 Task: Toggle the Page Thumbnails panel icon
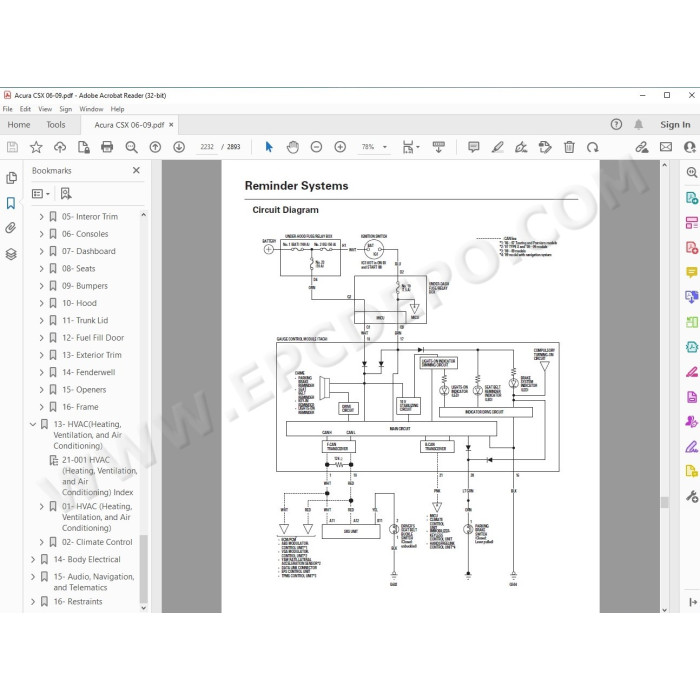(11, 178)
